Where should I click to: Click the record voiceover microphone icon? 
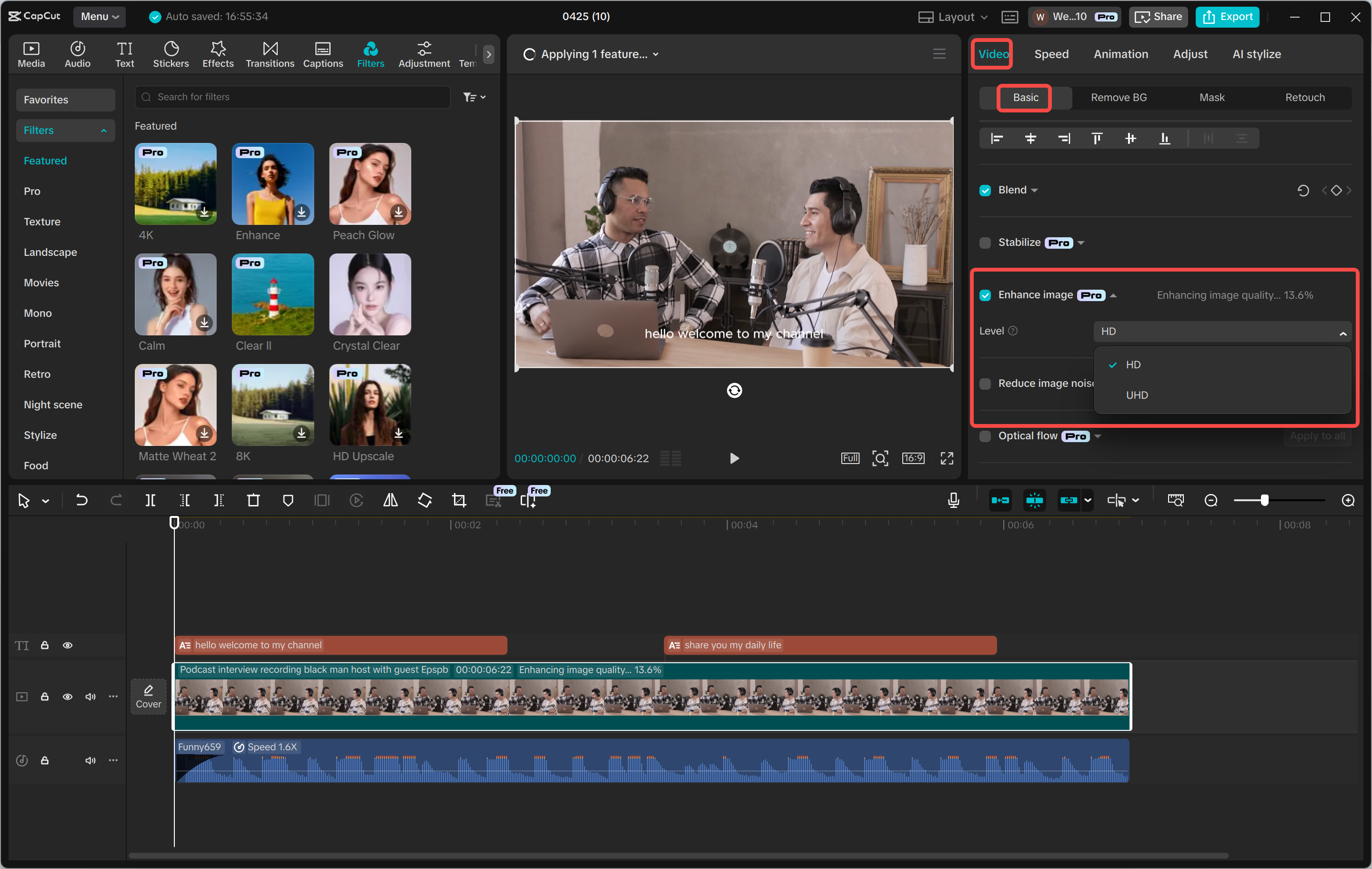click(953, 501)
